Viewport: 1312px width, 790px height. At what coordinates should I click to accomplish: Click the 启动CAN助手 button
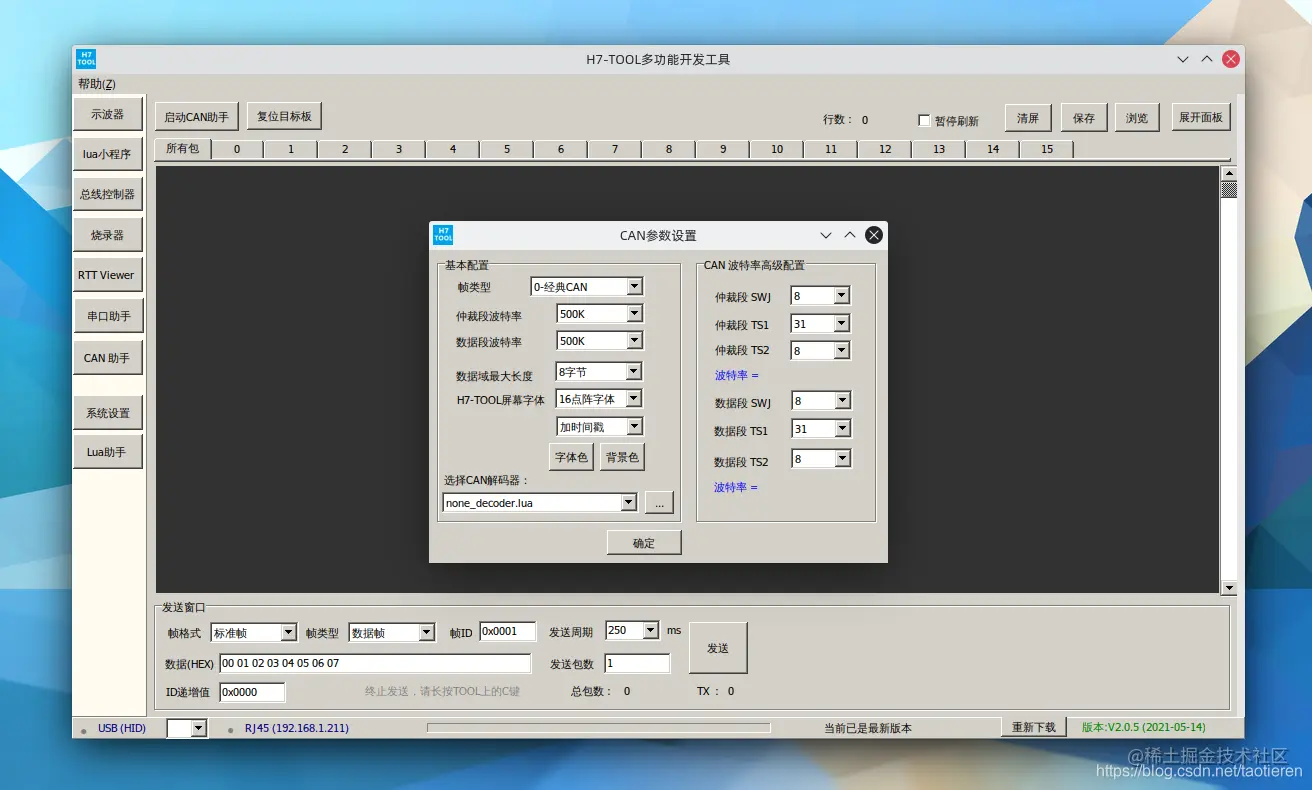196,117
